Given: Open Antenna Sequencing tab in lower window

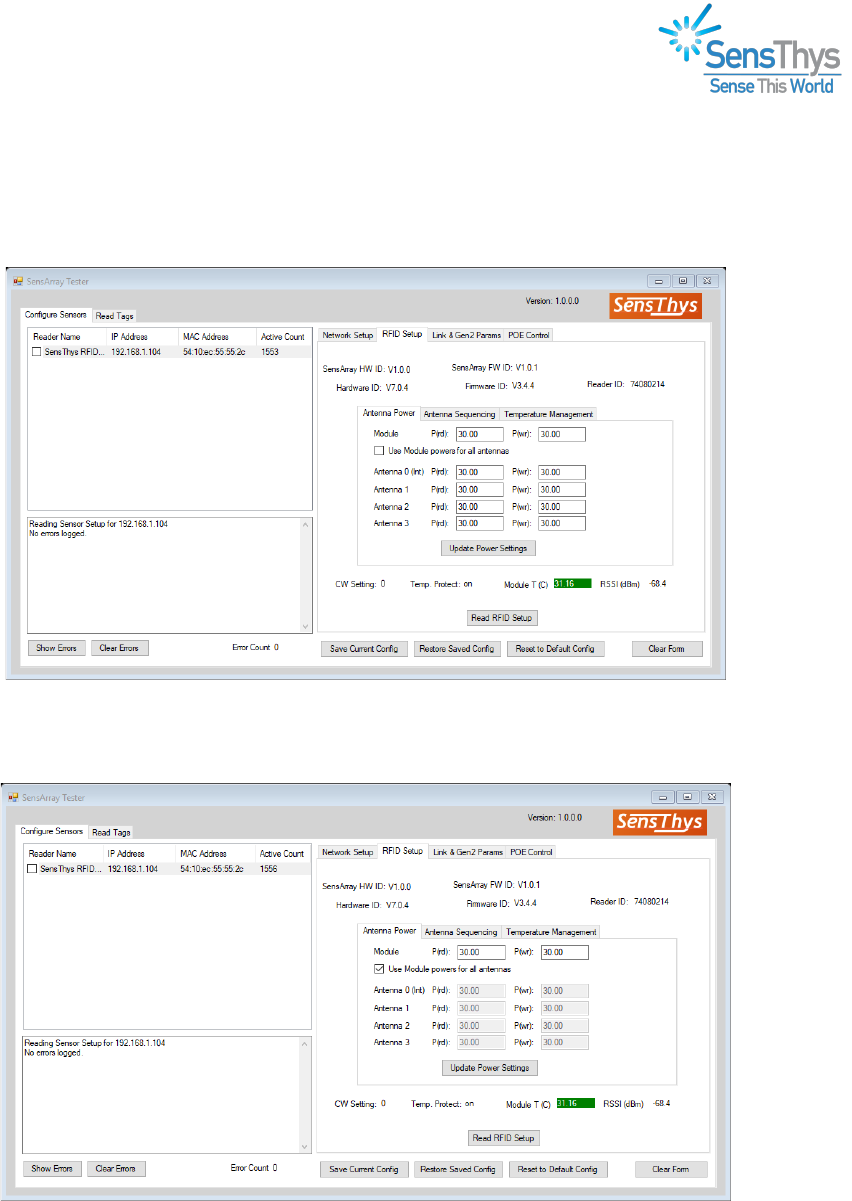Looking at the screenshot, I should click(461, 931).
